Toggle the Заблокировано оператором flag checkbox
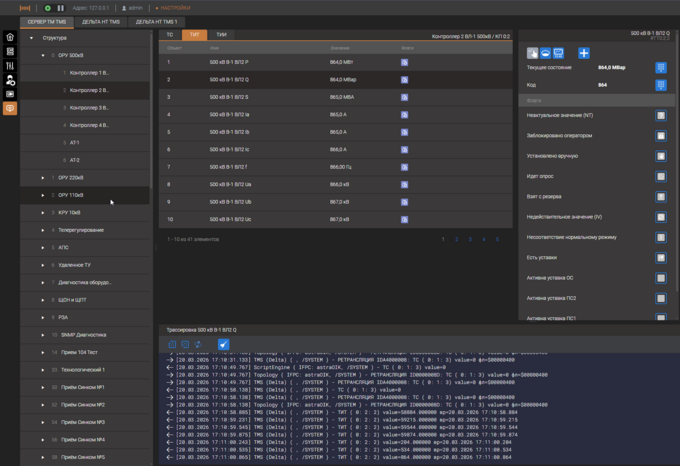The height and width of the screenshot is (466, 680). pos(661,136)
